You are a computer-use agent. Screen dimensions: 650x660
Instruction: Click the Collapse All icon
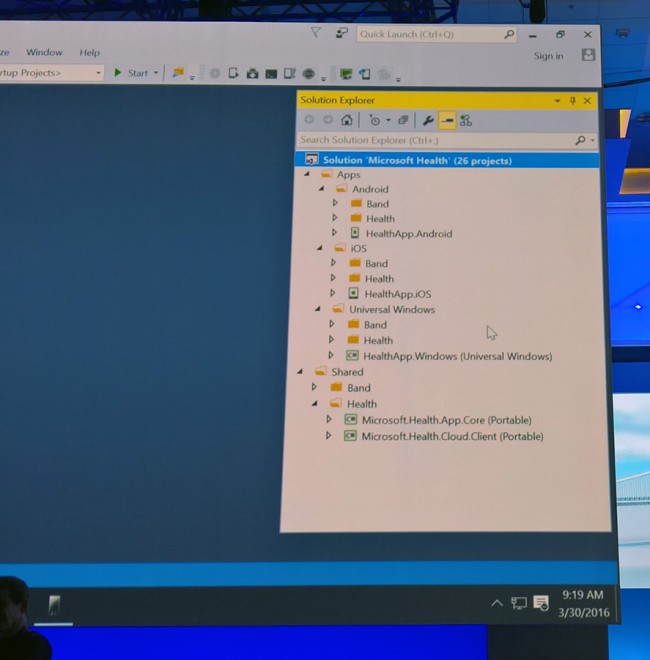pos(403,120)
